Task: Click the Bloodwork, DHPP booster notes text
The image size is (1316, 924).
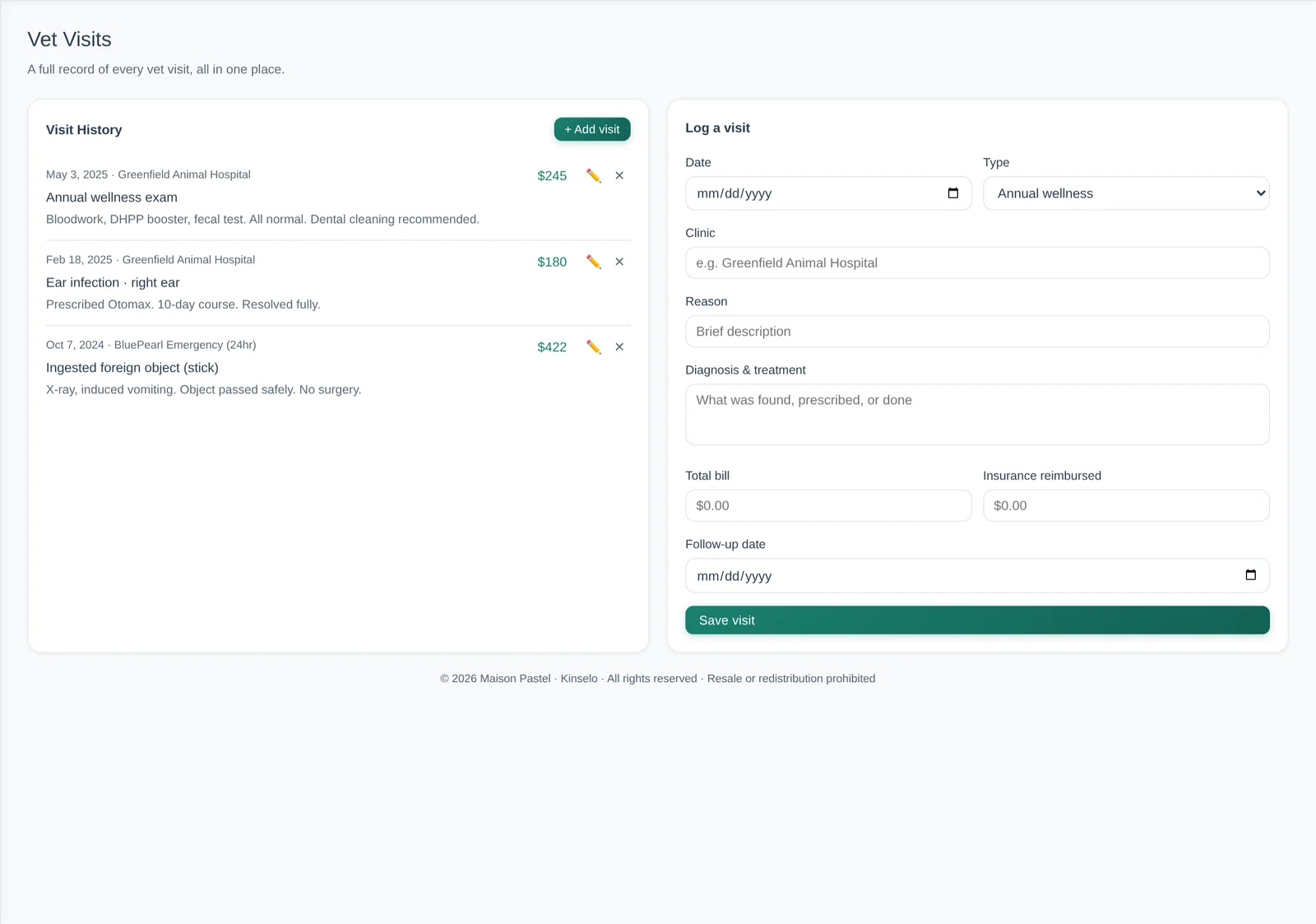Action: coord(262,219)
